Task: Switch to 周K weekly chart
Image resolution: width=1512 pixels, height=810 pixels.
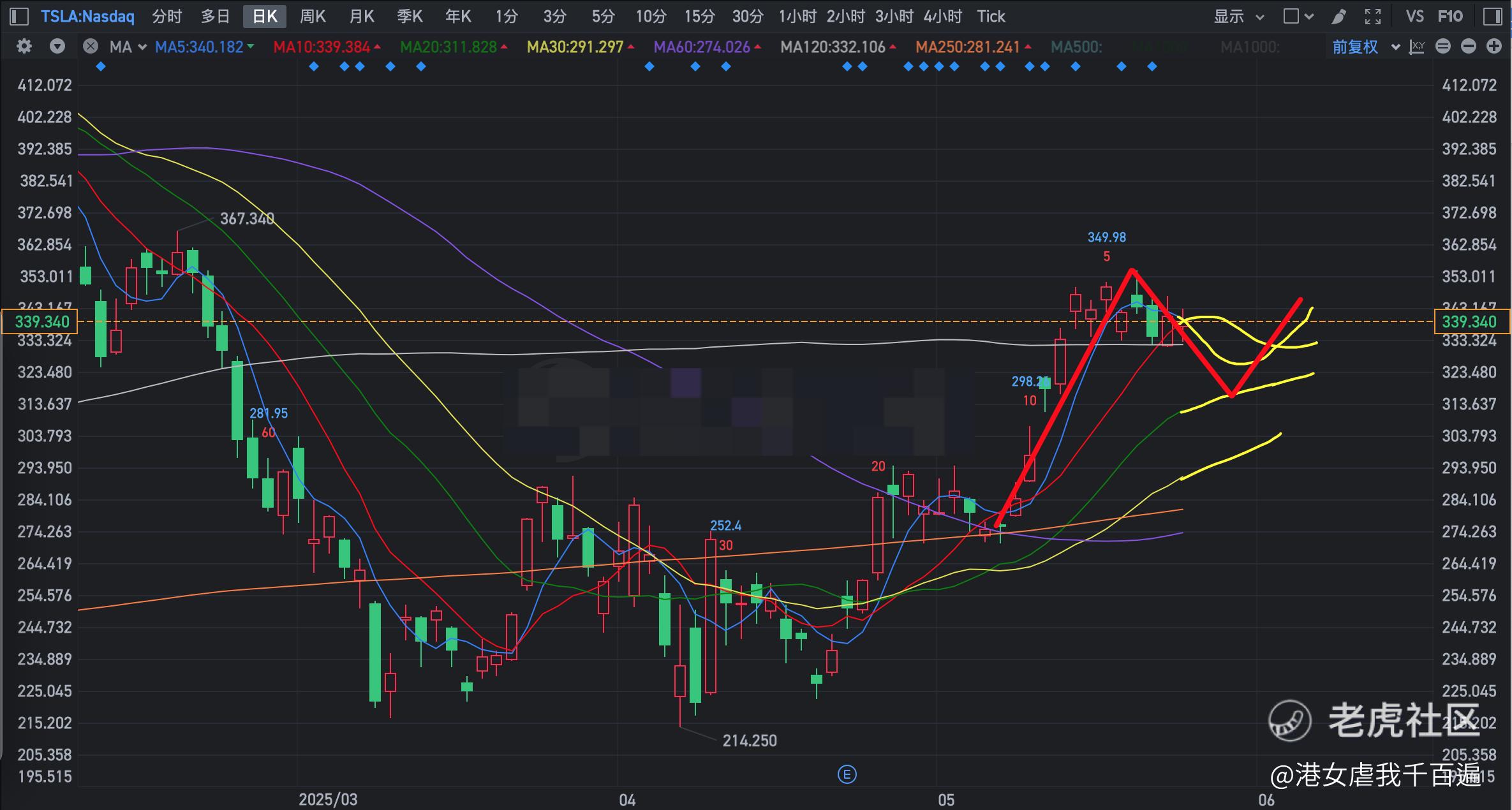Action: pyautogui.click(x=313, y=16)
